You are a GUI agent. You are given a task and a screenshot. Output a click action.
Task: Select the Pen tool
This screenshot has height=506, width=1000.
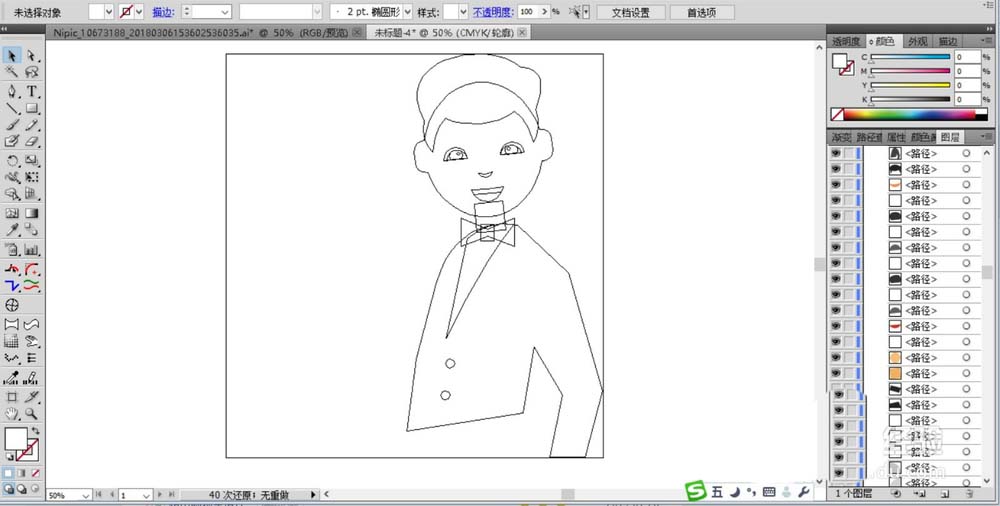click(x=12, y=91)
